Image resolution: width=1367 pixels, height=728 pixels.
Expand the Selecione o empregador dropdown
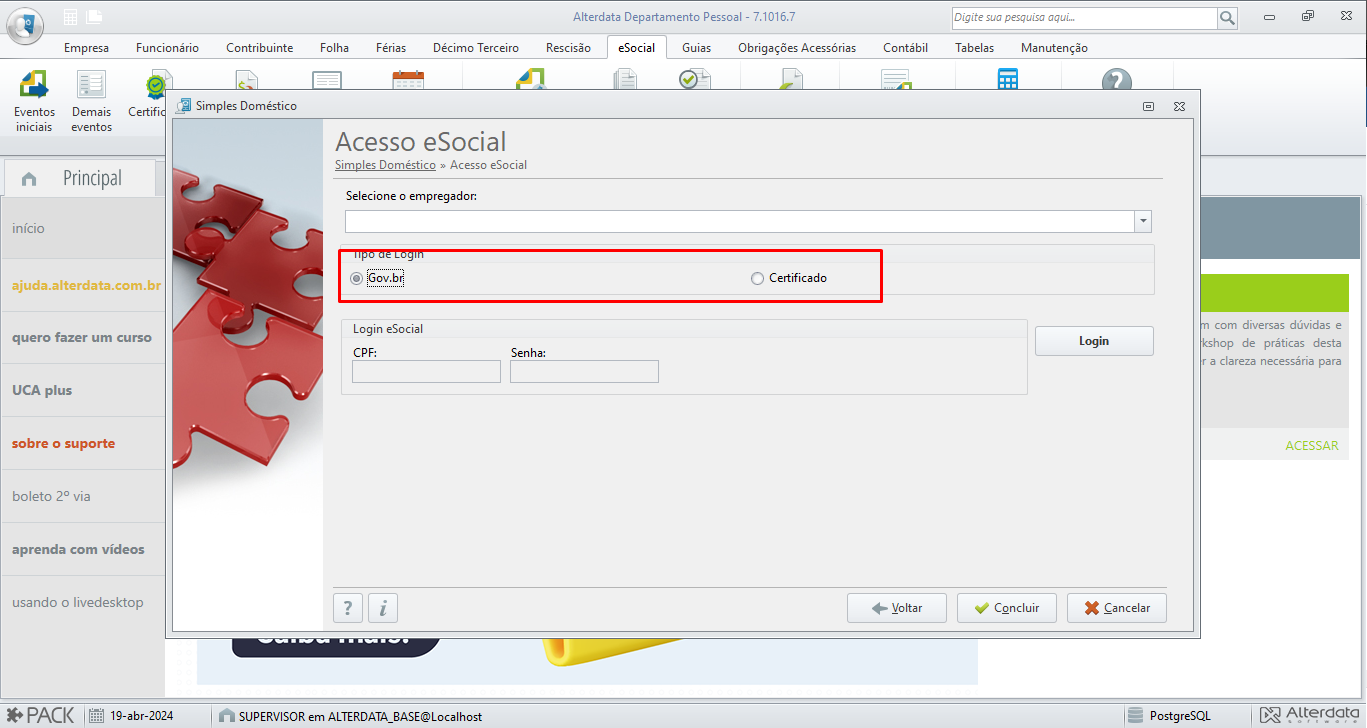(x=1143, y=222)
